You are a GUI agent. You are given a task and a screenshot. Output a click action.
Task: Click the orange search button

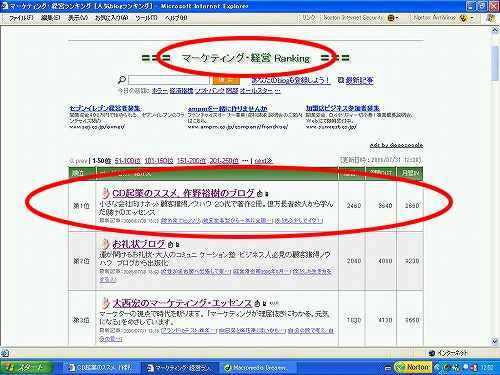pos(226,80)
